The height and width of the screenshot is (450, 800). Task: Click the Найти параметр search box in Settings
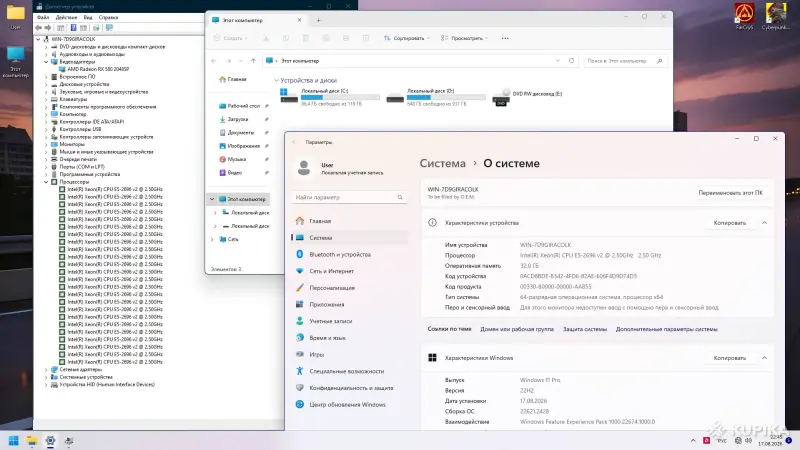pos(349,197)
